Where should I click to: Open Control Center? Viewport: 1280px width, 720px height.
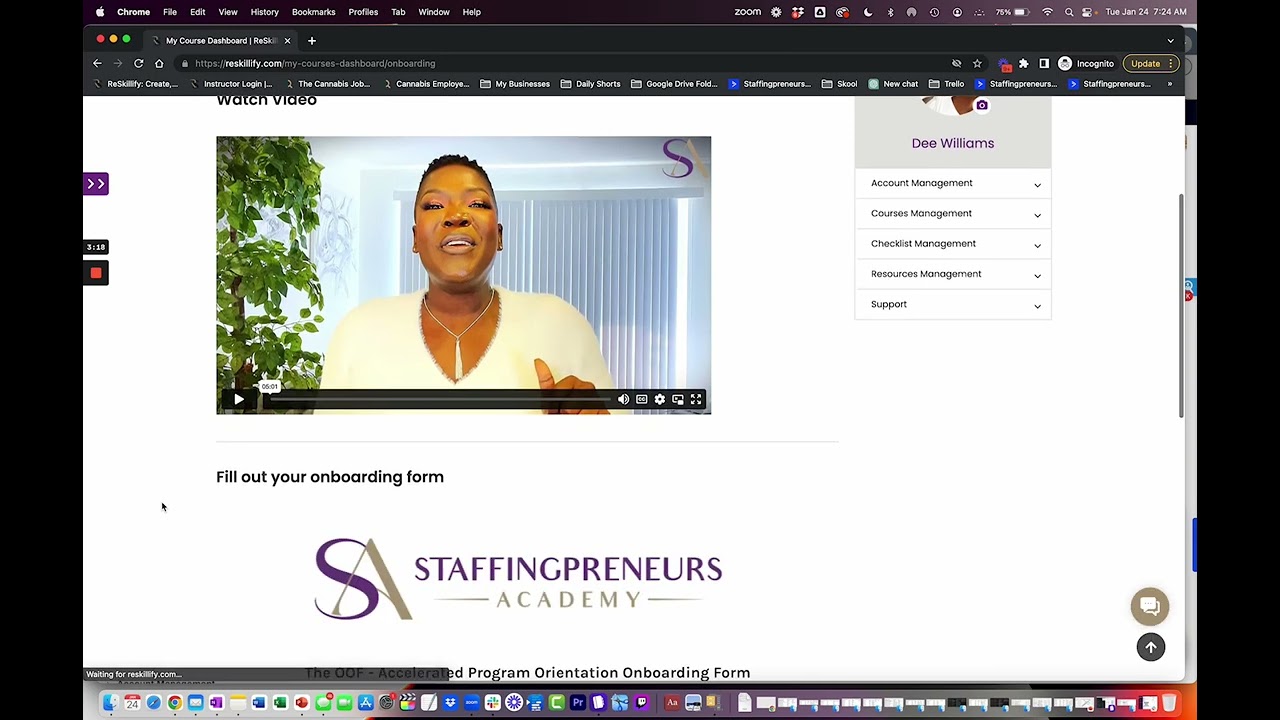[1087, 12]
